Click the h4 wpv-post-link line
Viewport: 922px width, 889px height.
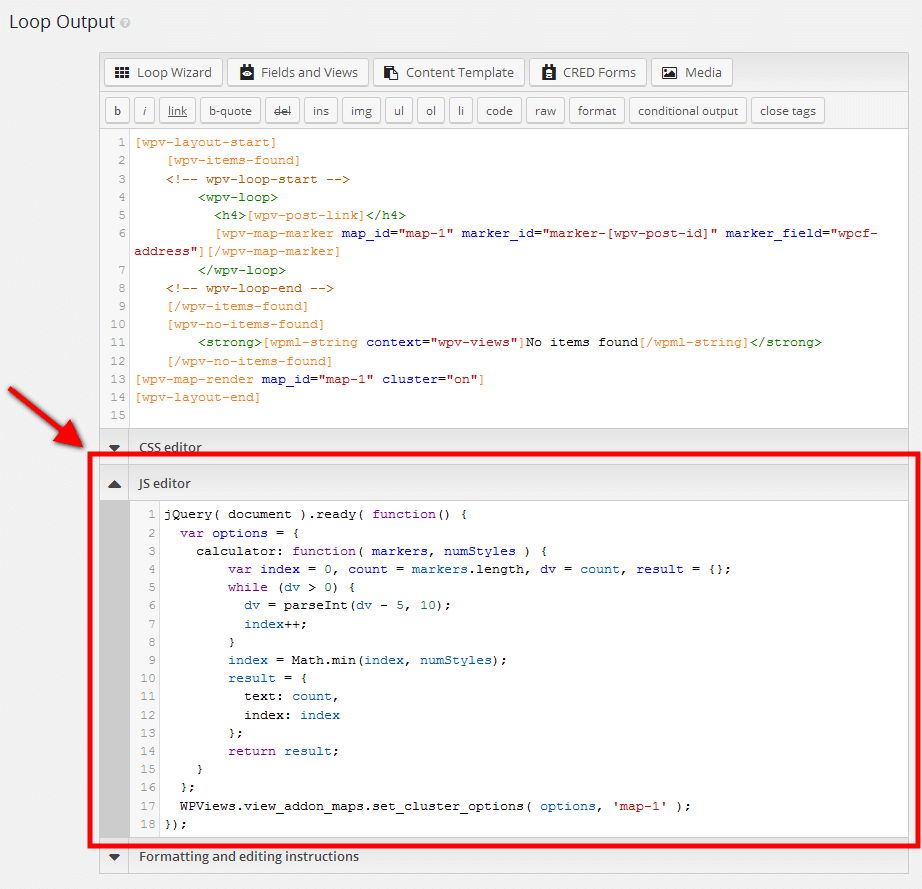(310, 215)
